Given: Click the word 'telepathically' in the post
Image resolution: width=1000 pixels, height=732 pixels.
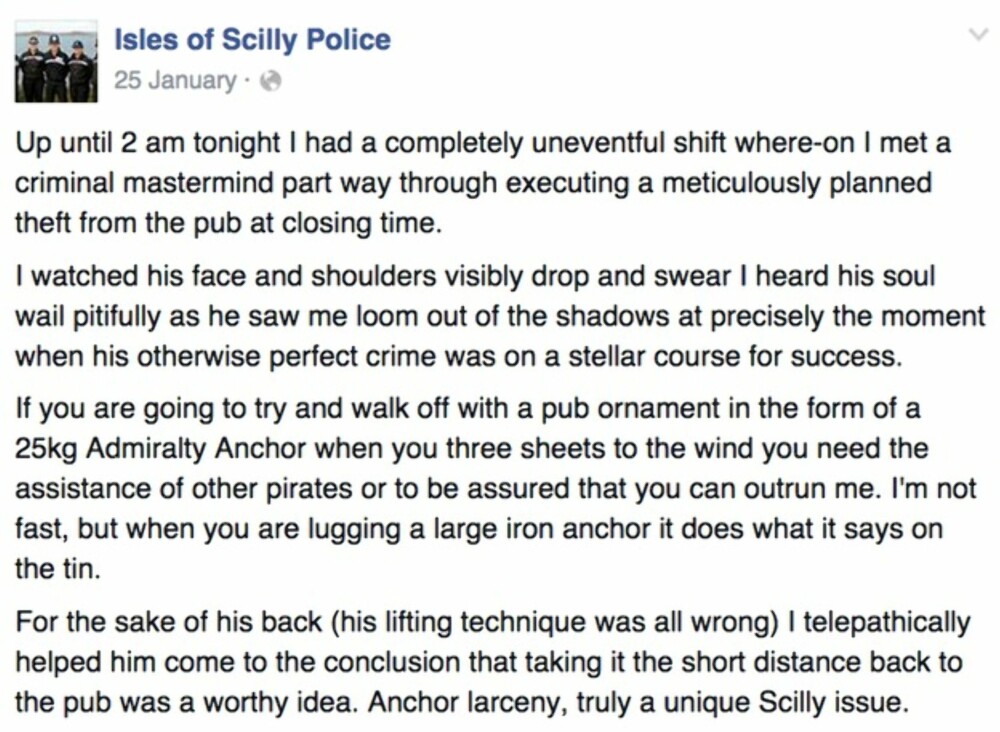Looking at the screenshot, I should point(886,622).
